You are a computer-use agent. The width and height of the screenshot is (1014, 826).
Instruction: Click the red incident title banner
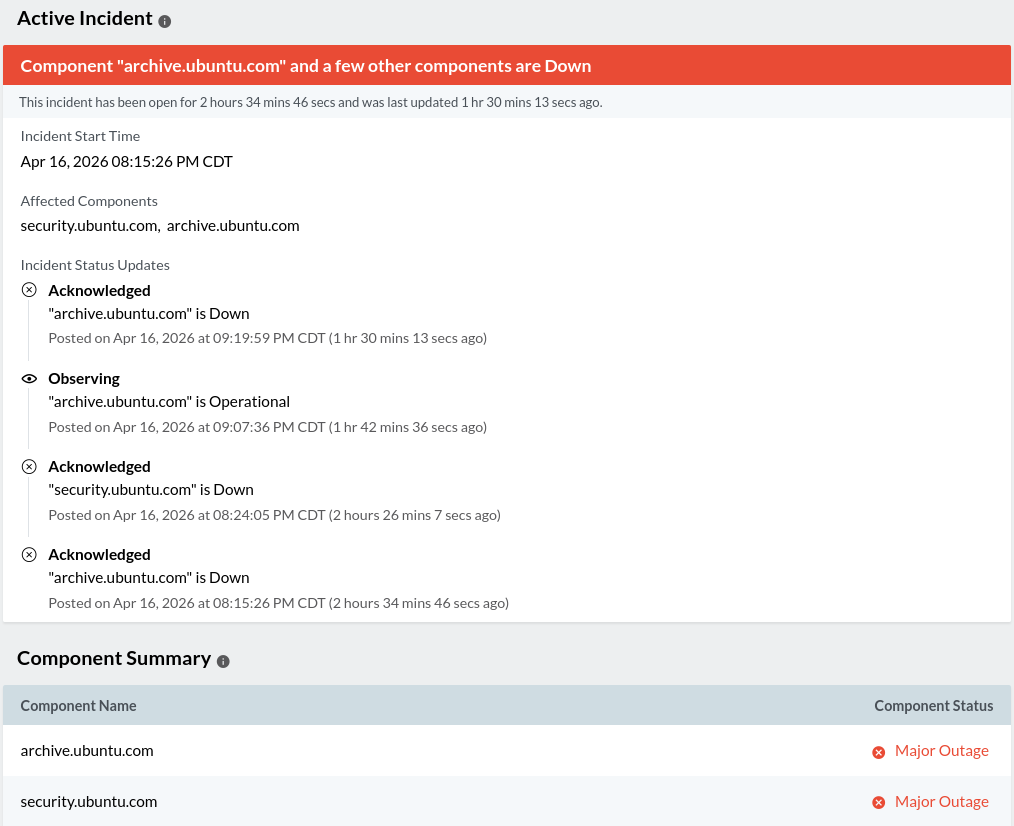click(507, 65)
